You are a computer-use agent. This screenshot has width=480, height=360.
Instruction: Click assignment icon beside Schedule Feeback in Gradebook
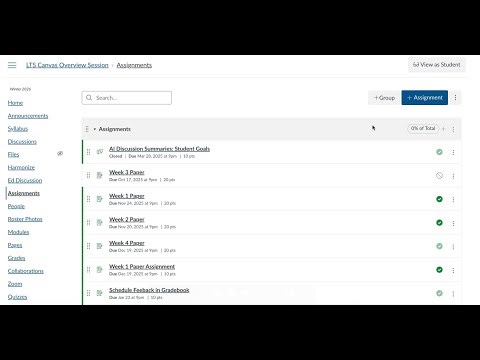(100, 293)
